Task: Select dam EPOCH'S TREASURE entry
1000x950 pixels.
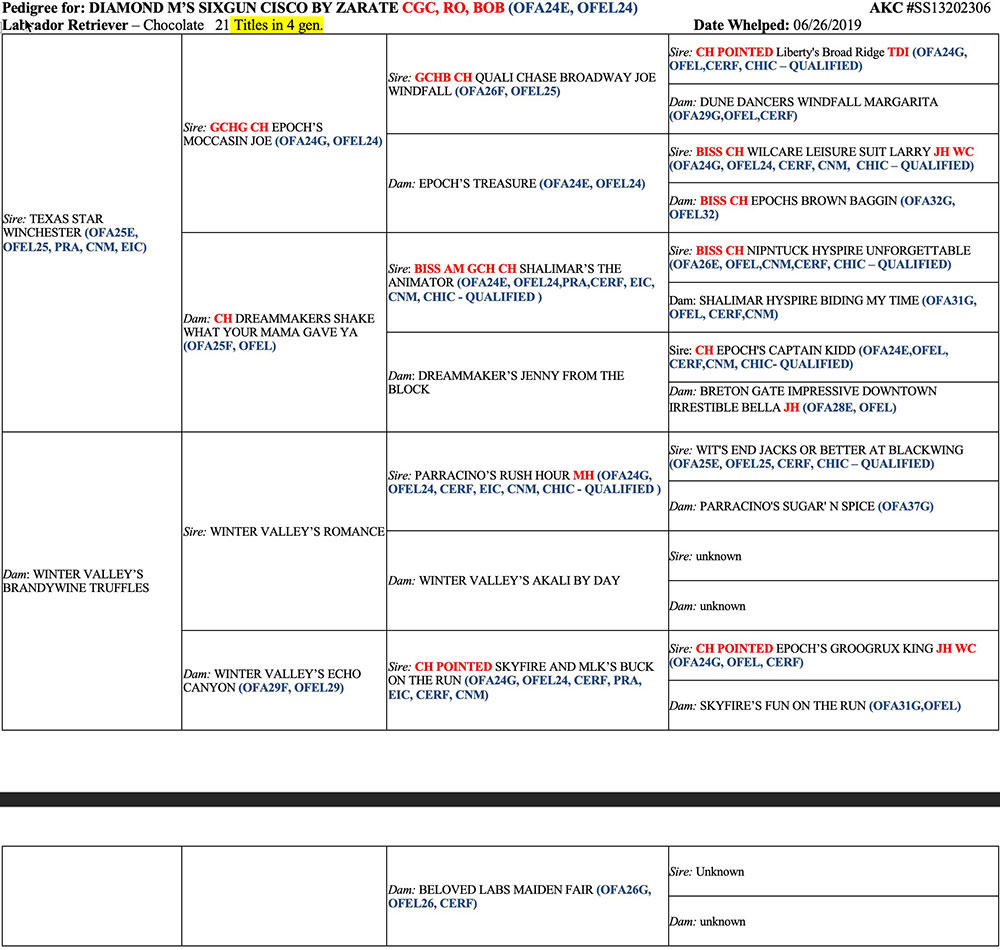Action: coord(516,184)
